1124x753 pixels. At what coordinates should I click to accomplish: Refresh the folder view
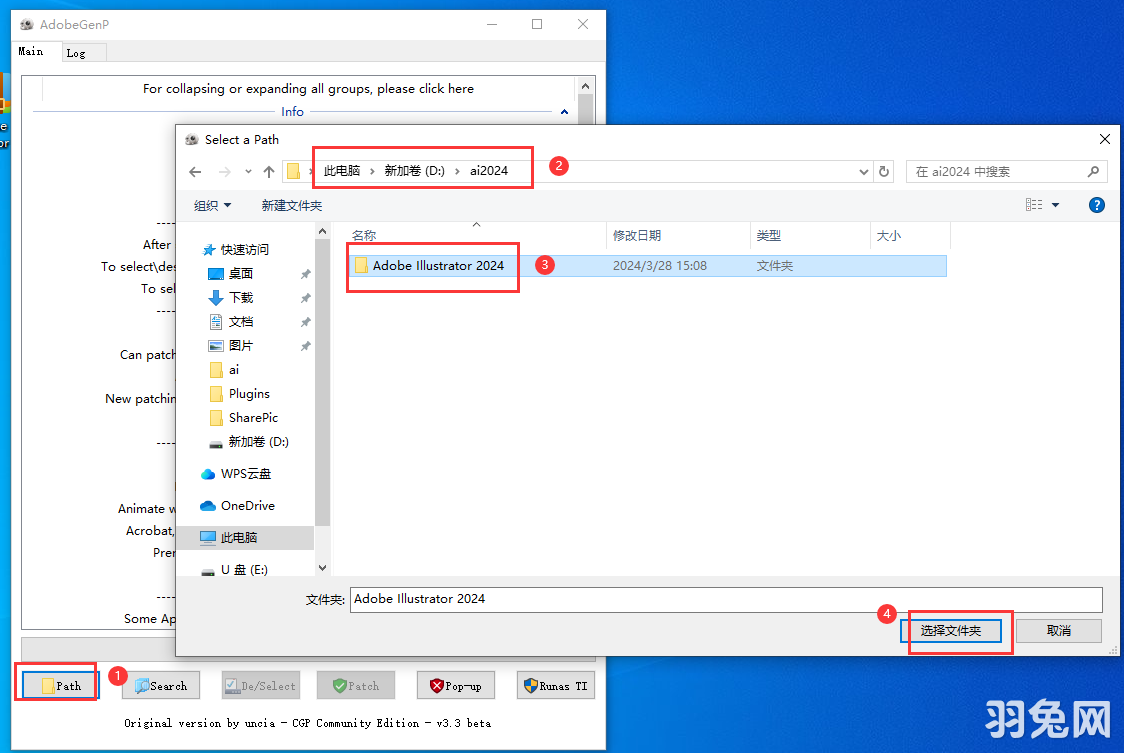click(884, 171)
